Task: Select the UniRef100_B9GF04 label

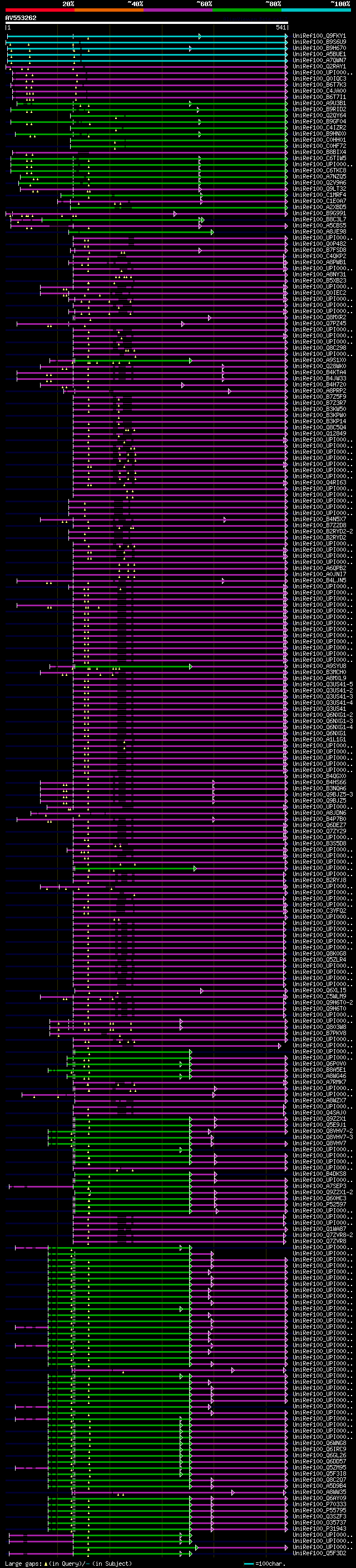Action: coord(319,122)
